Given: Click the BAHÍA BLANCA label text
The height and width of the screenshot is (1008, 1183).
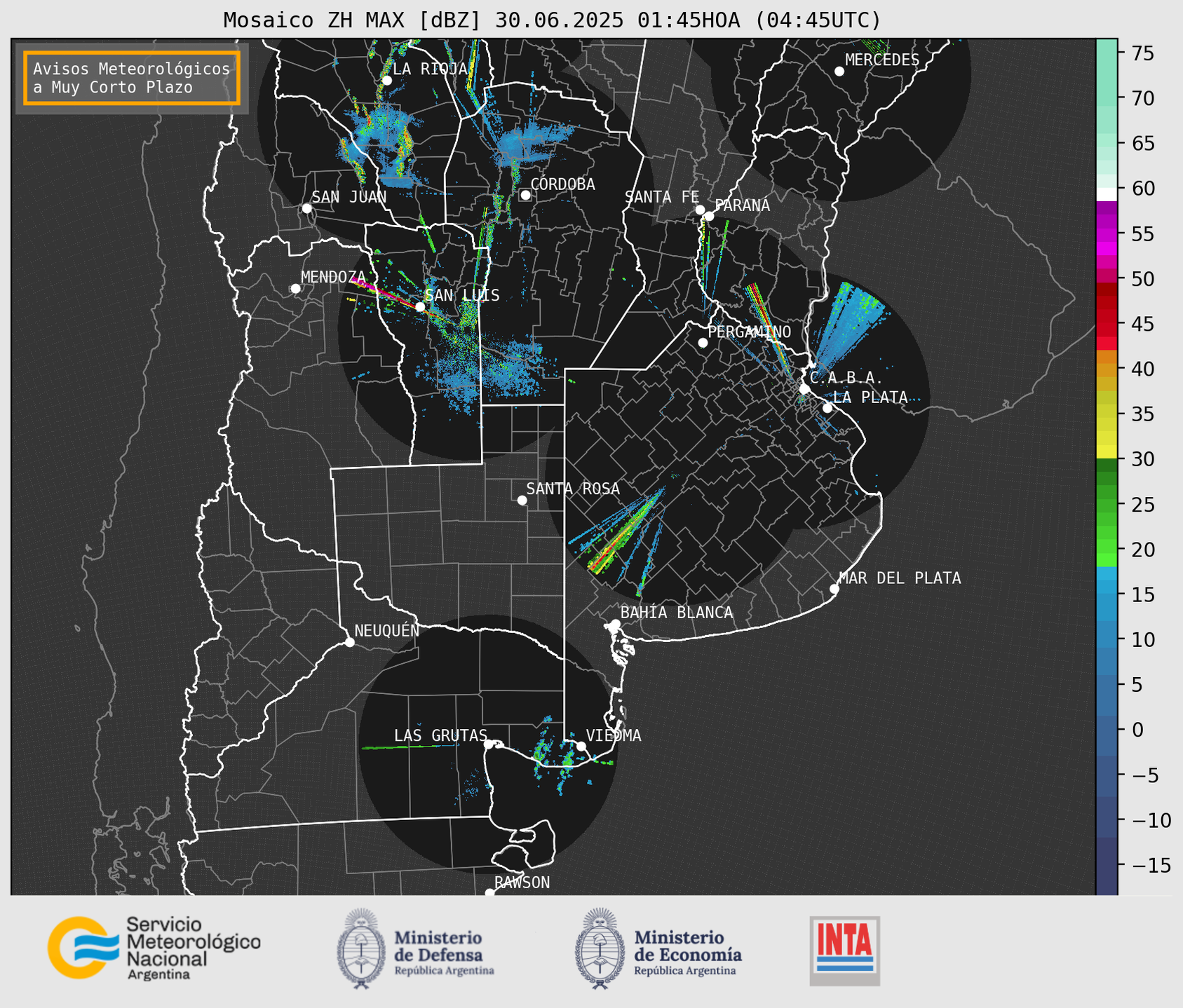Looking at the screenshot, I should click(677, 613).
